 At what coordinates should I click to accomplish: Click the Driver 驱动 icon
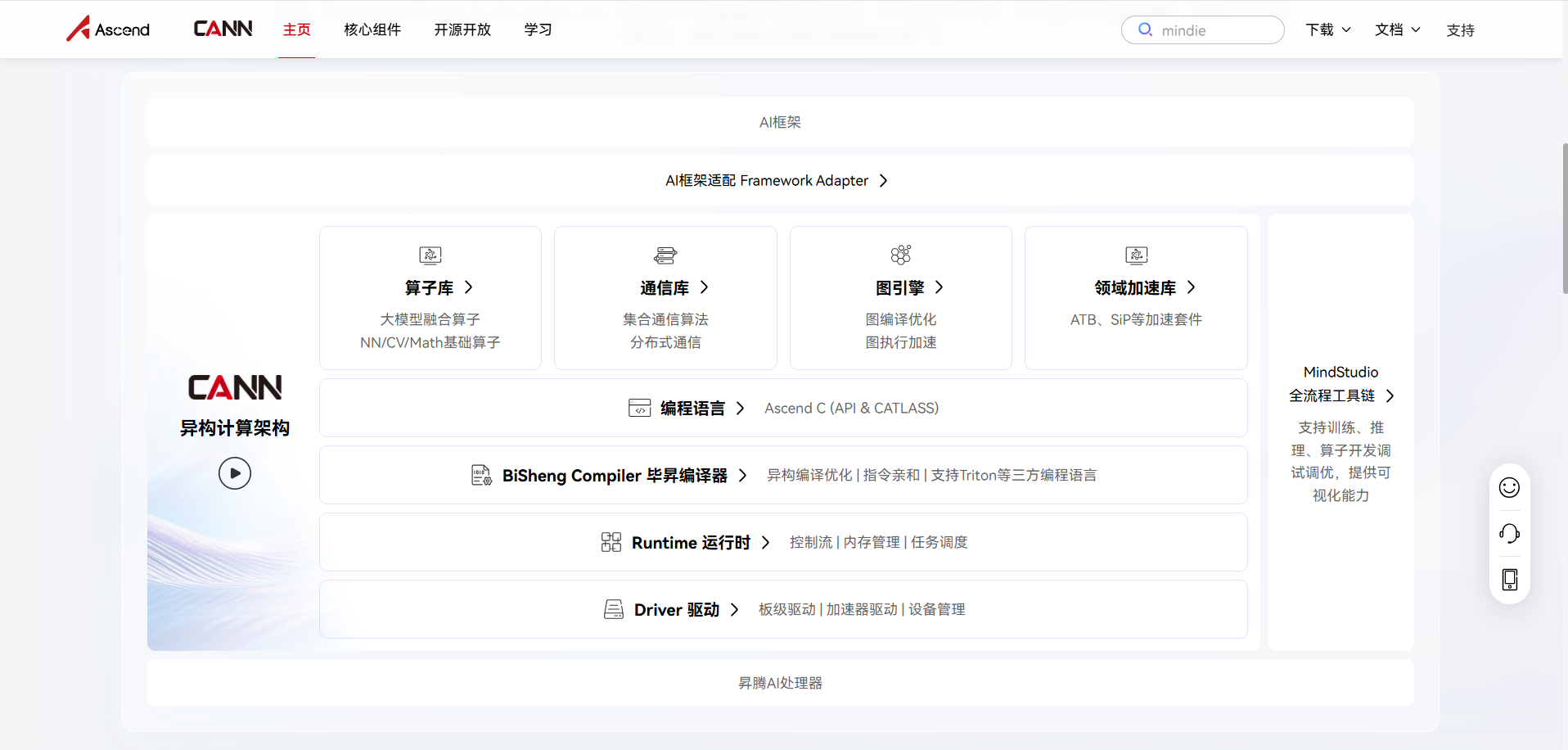click(614, 609)
